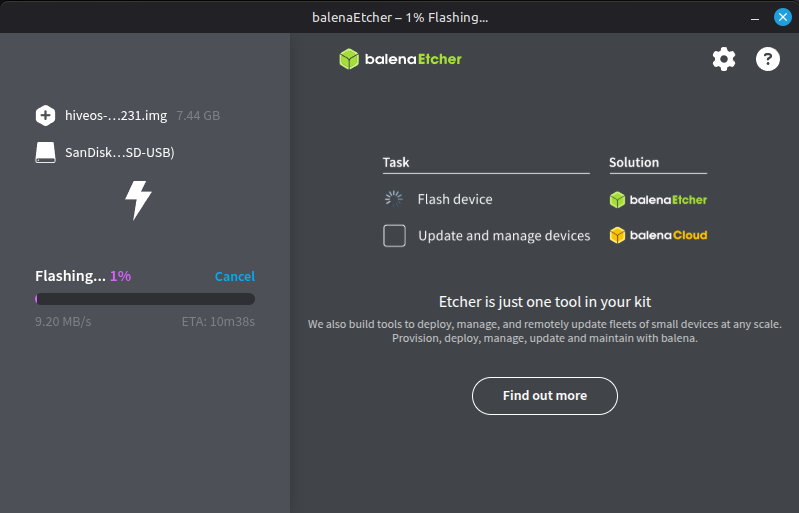The width and height of the screenshot is (799, 513).
Task: Select the hiveos-…231.img file name
Action: point(116,116)
